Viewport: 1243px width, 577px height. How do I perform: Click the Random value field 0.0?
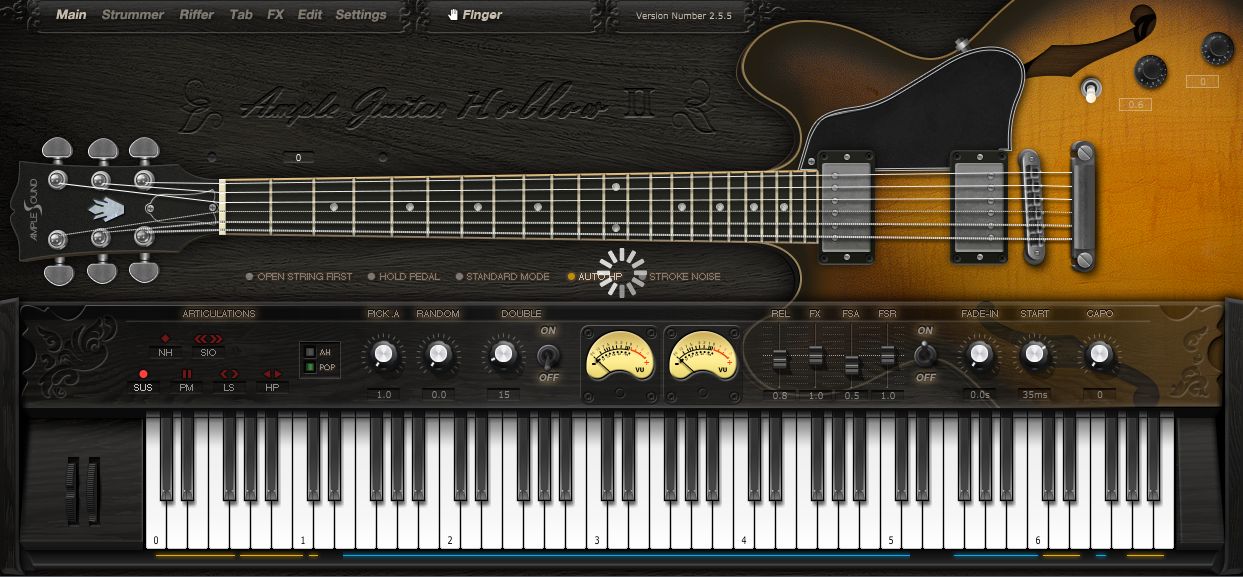tap(438, 395)
